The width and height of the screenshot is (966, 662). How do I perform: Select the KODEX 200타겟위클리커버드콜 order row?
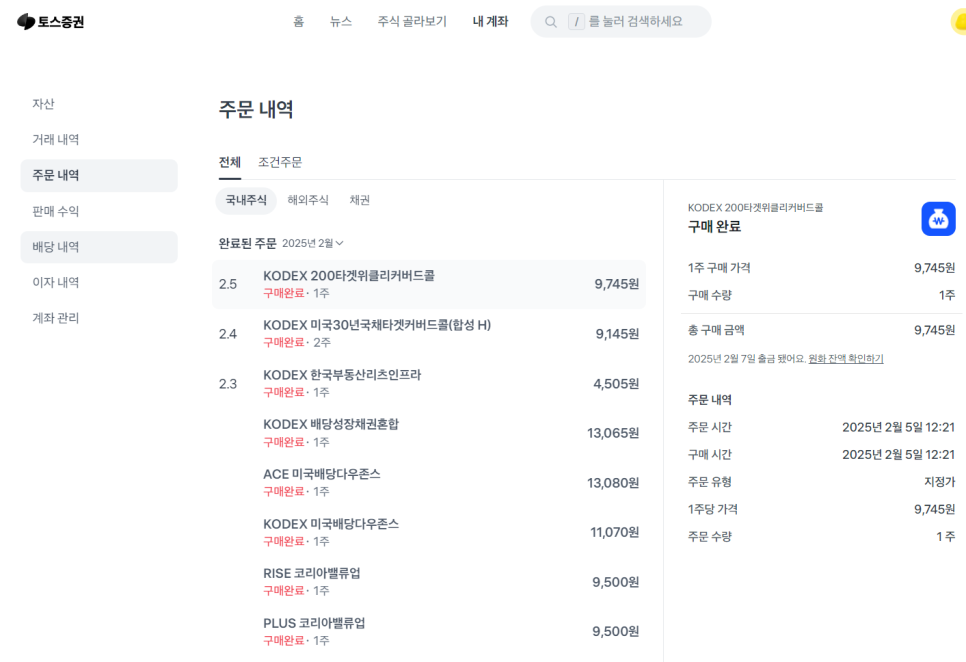click(x=429, y=284)
